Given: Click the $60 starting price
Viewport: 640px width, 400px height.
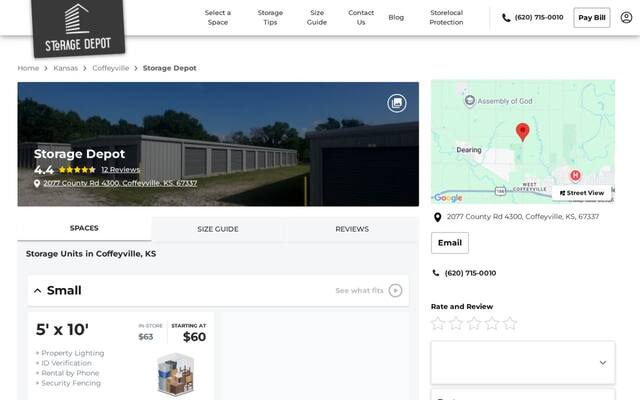Looking at the screenshot, I should tap(194, 337).
